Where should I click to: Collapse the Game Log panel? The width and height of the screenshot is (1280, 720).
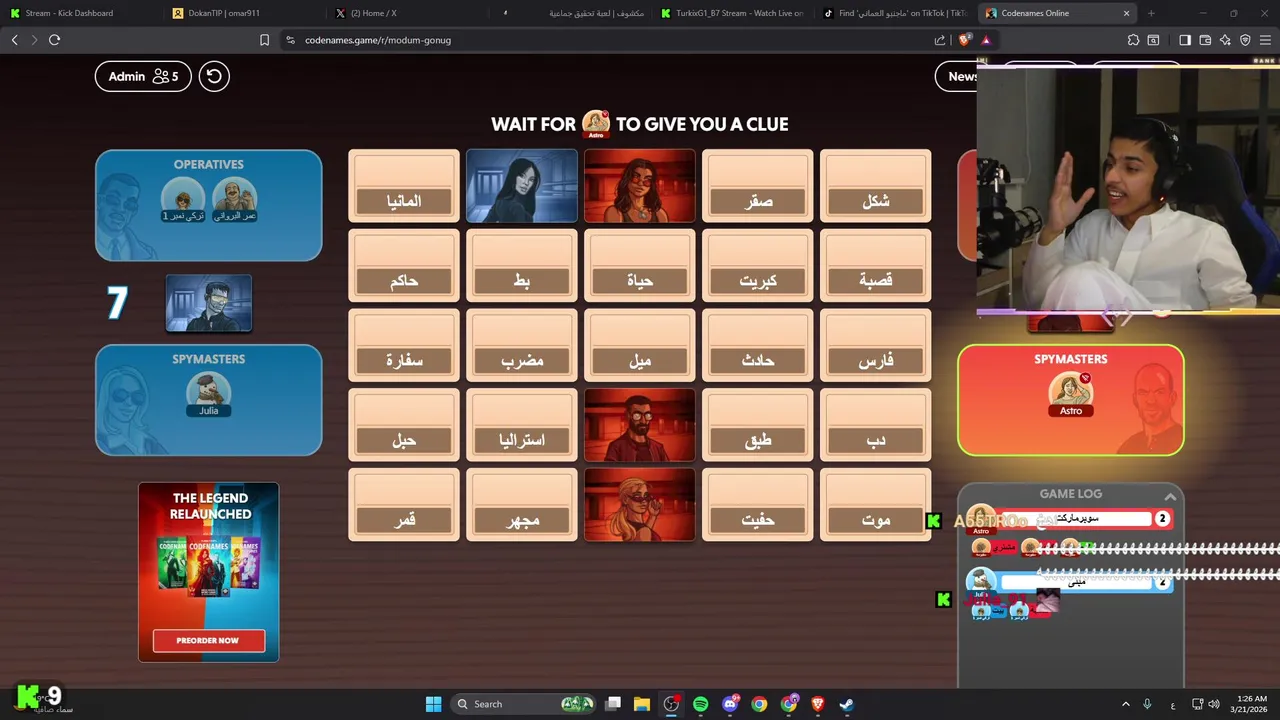1170,496
